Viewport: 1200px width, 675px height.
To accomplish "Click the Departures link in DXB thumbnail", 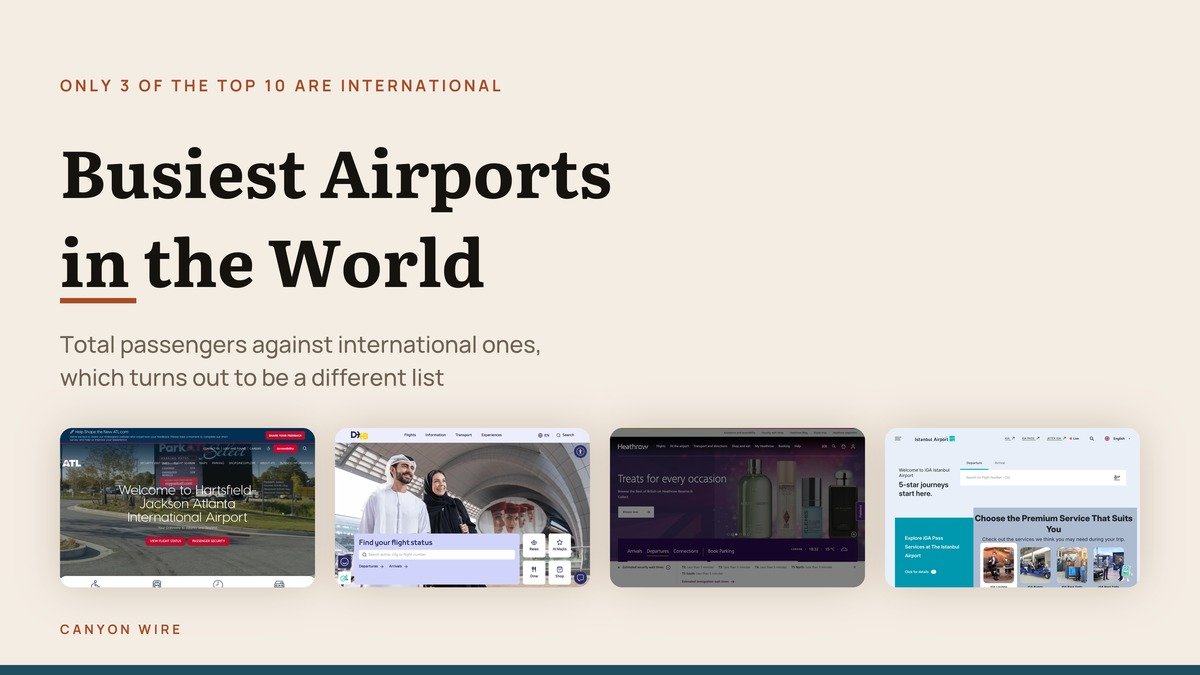I will pyautogui.click(x=371, y=566).
